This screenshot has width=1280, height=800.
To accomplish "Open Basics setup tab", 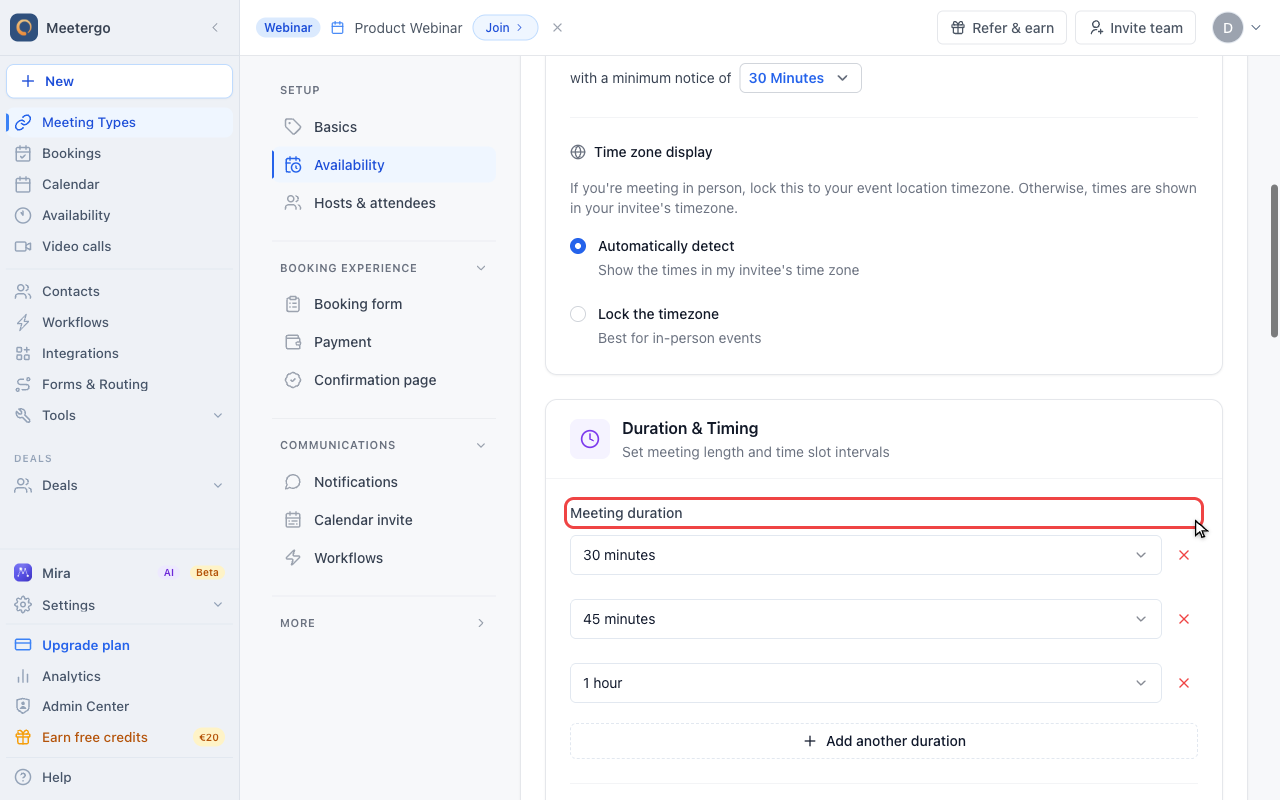I will point(384,127).
